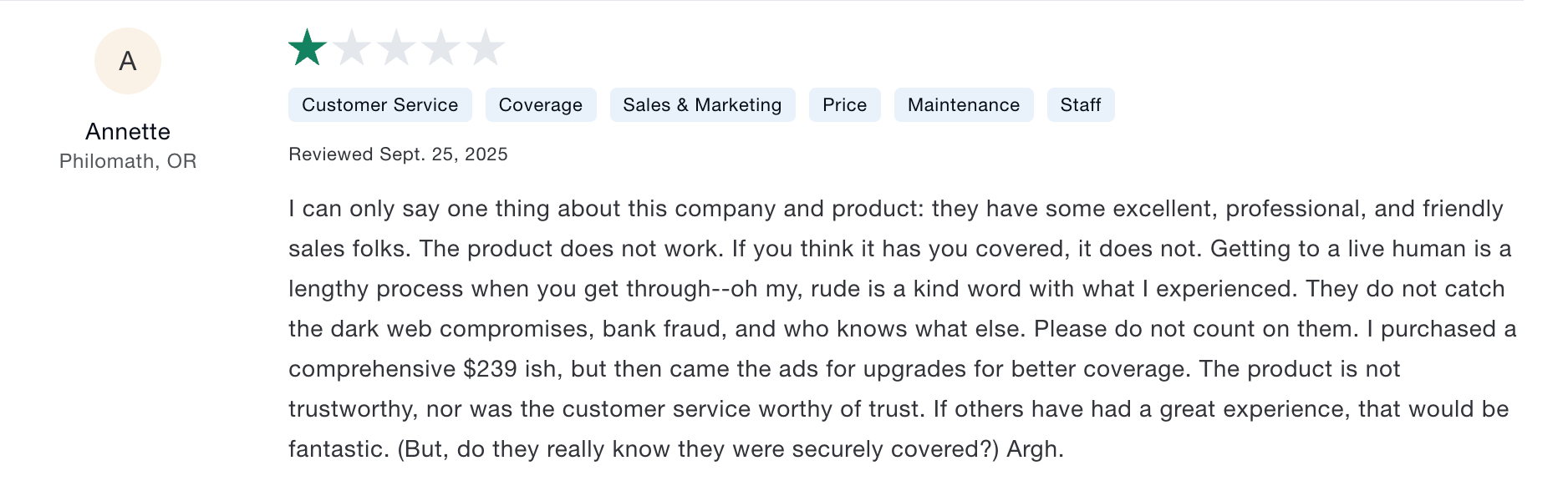Pick the Maintenance tag

point(963,105)
